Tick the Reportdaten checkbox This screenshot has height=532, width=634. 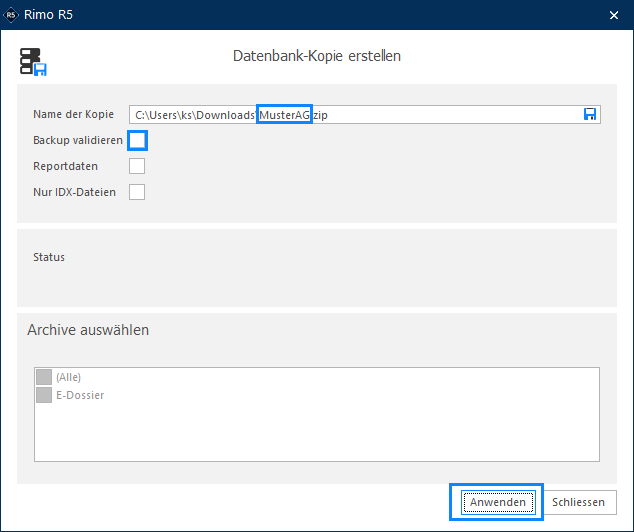click(137, 166)
